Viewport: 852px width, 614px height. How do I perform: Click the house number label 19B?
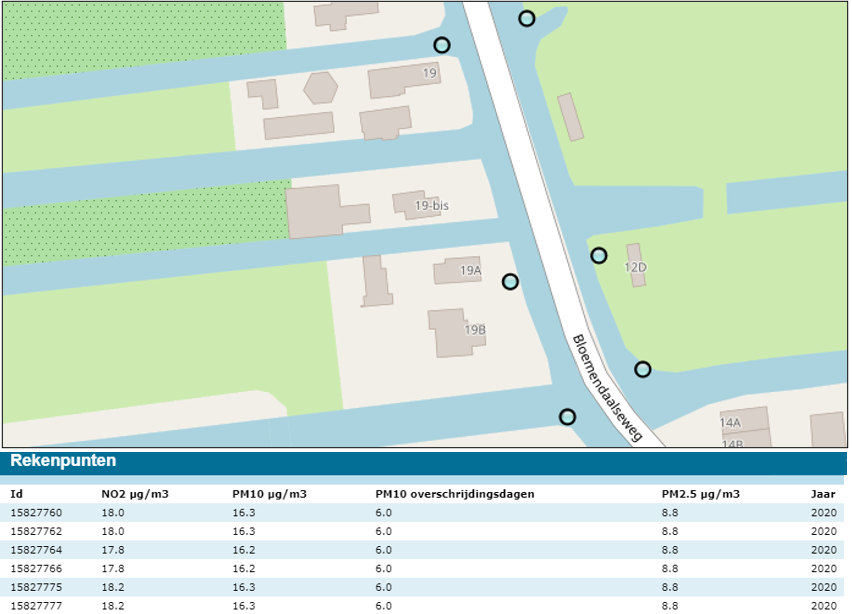pyautogui.click(x=475, y=330)
